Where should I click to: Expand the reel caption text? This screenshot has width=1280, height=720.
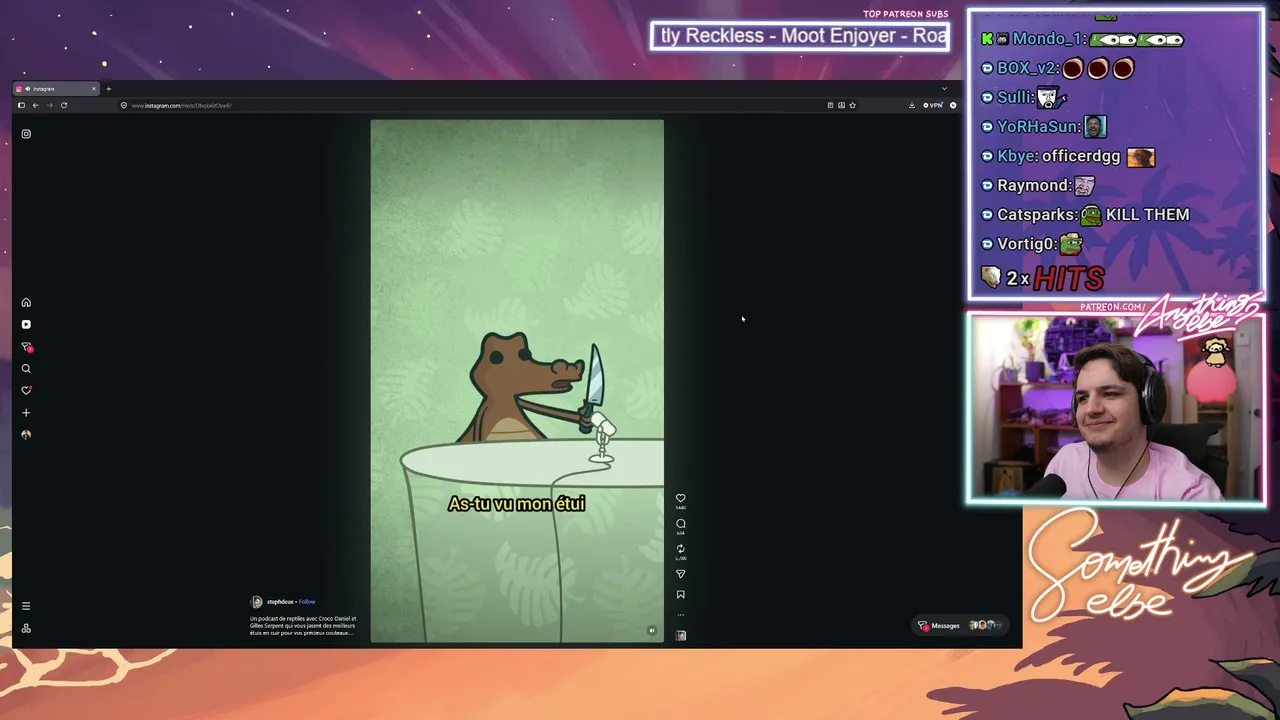303,626
